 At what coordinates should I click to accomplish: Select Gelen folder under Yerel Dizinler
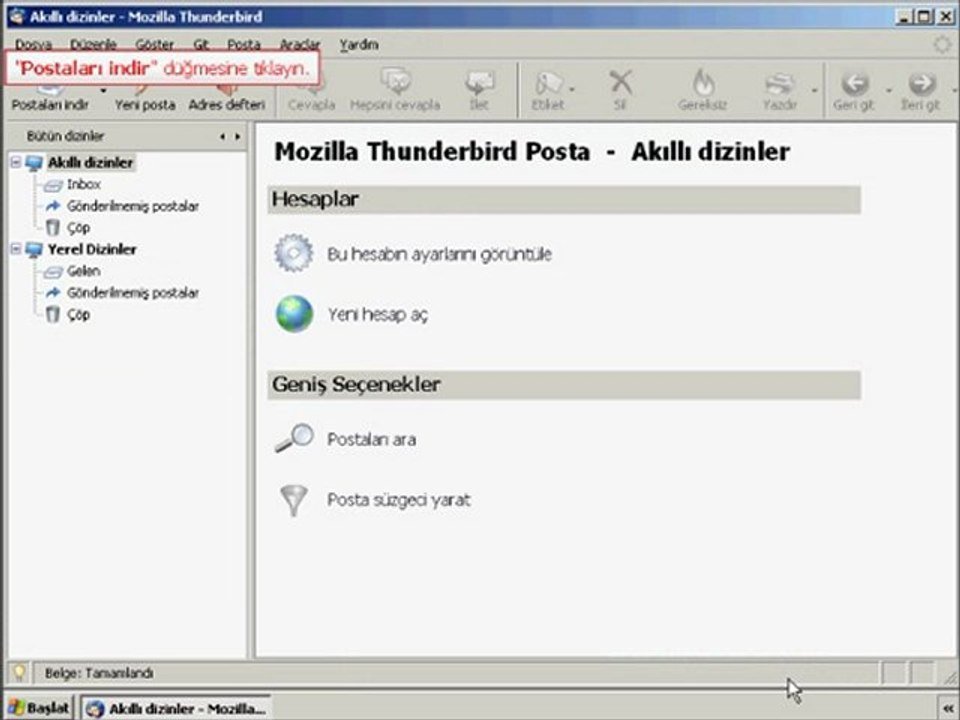tap(83, 271)
